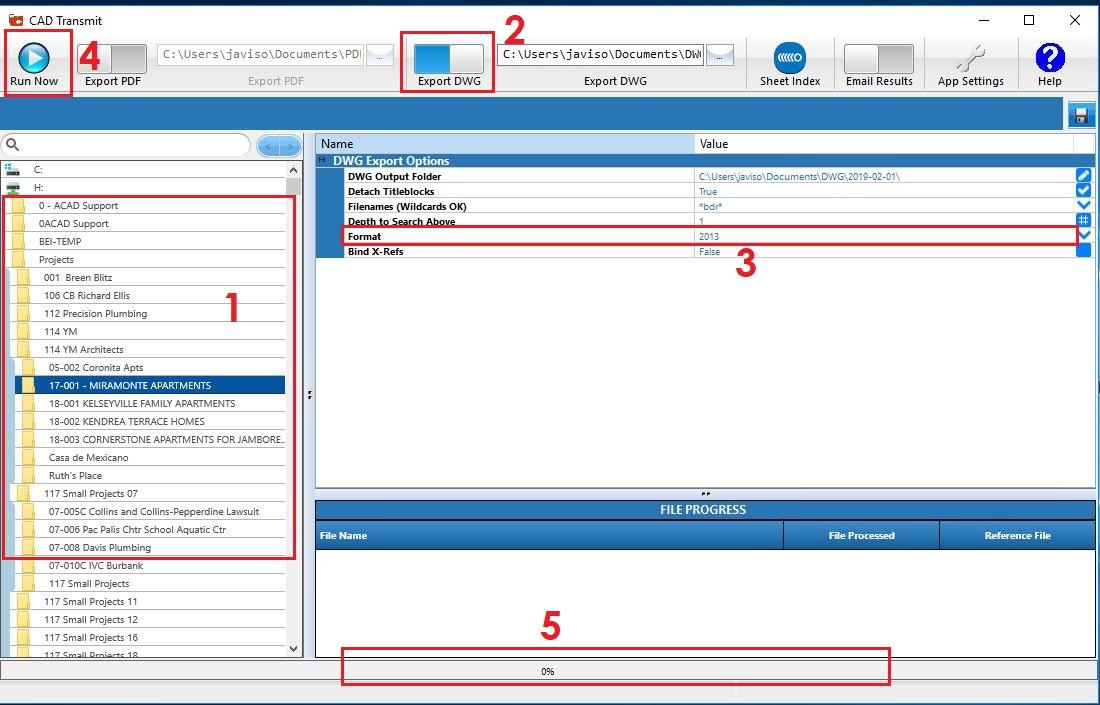Click the File Name column header
1100x705 pixels.
pyautogui.click(x=549, y=535)
